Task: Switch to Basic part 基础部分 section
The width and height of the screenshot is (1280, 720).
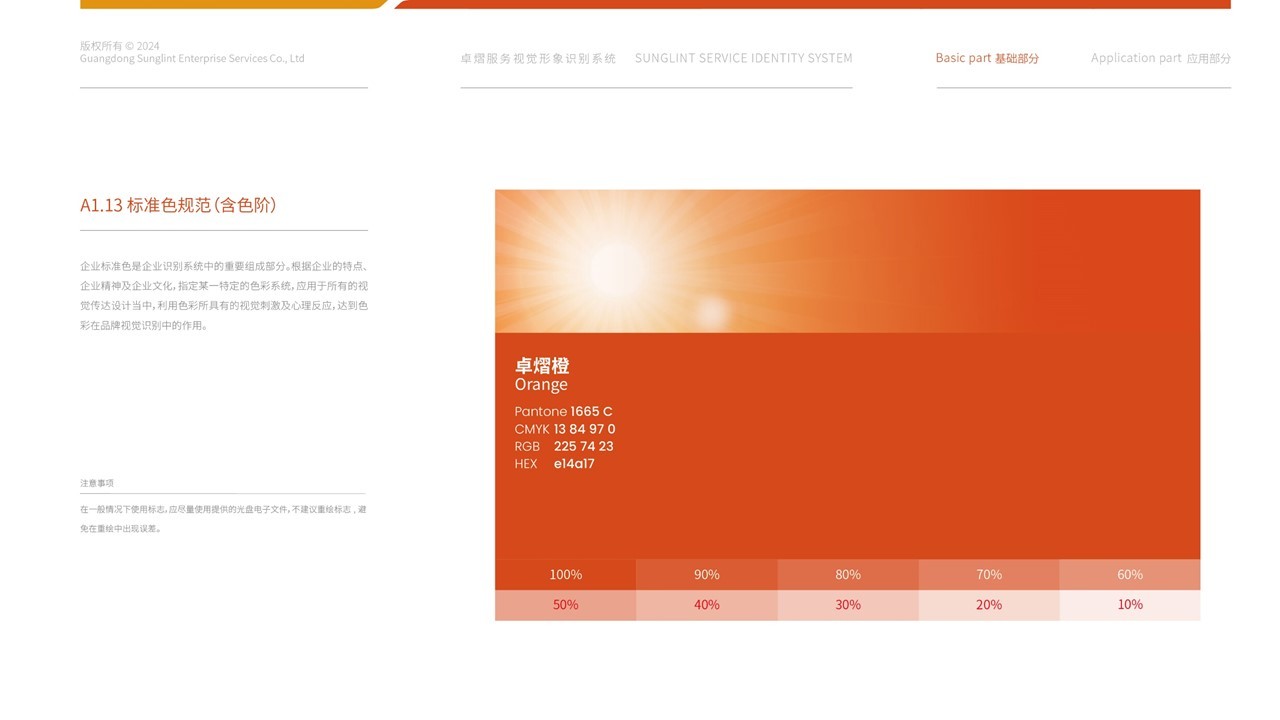Action: [986, 58]
